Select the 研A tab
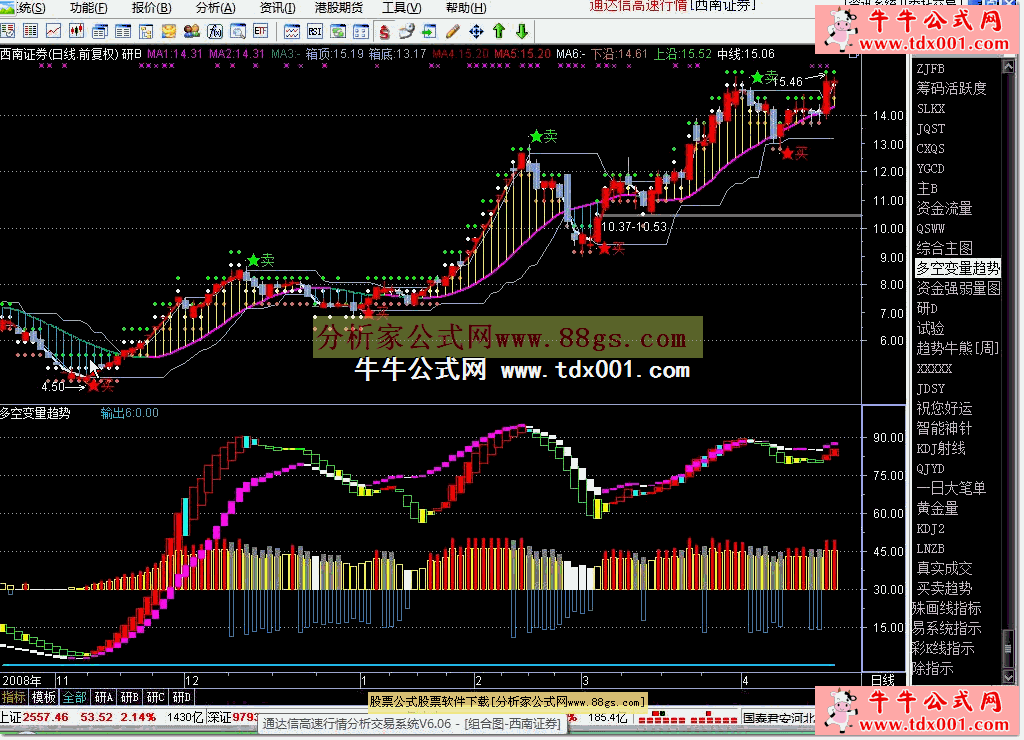Viewport: 1024px width, 740px height. pyautogui.click(x=103, y=698)
